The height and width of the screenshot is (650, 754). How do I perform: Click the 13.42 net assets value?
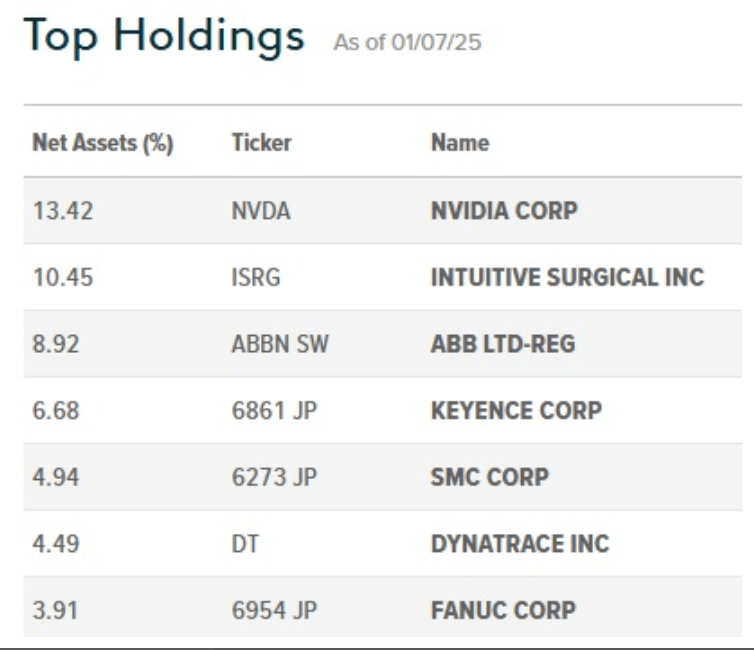pyautogui.click(x=58, y=211)
